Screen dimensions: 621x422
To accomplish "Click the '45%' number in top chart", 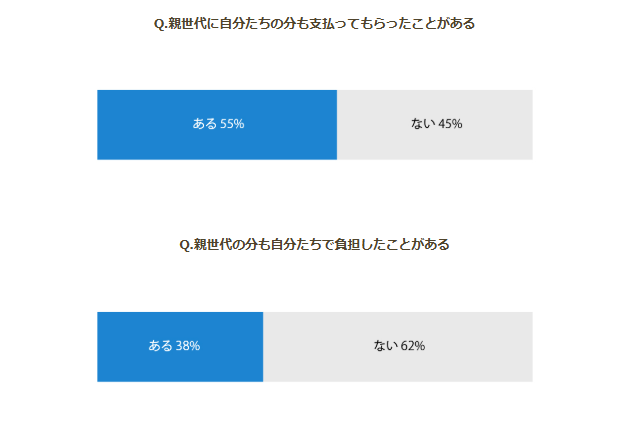I will point(450,124).
